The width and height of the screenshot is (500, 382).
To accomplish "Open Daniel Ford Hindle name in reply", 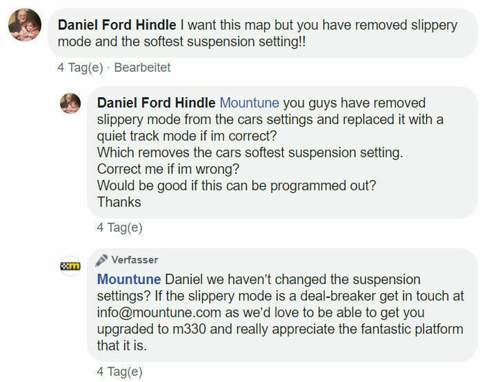I will [x=156, y=103].
